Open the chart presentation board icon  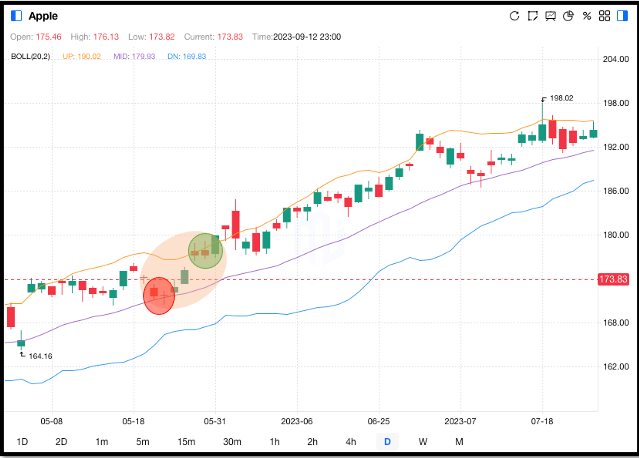(551, 16)
